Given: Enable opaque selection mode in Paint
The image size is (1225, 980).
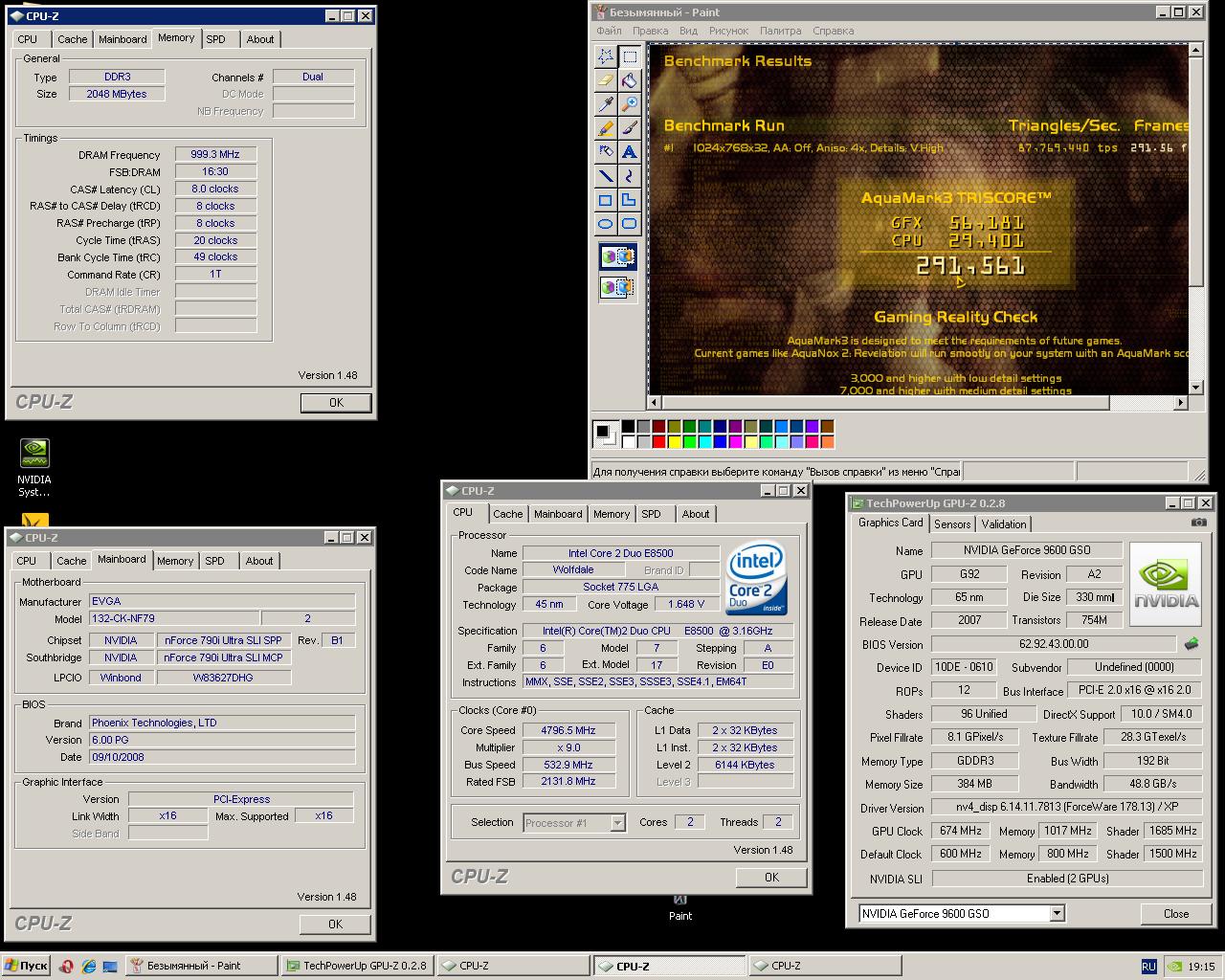Looking at the screenshot, I should tap(617, 256).
